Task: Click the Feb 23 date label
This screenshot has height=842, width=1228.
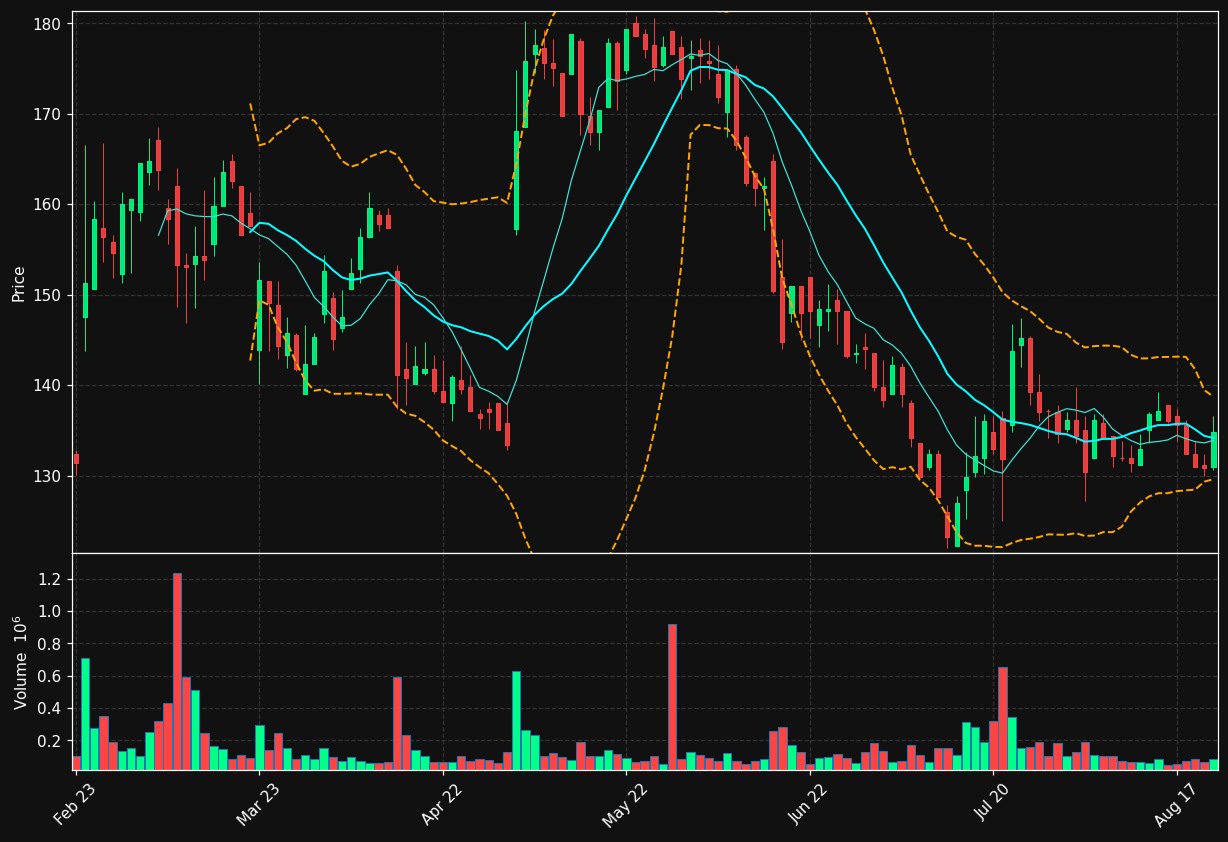Action: pos(75,803)
